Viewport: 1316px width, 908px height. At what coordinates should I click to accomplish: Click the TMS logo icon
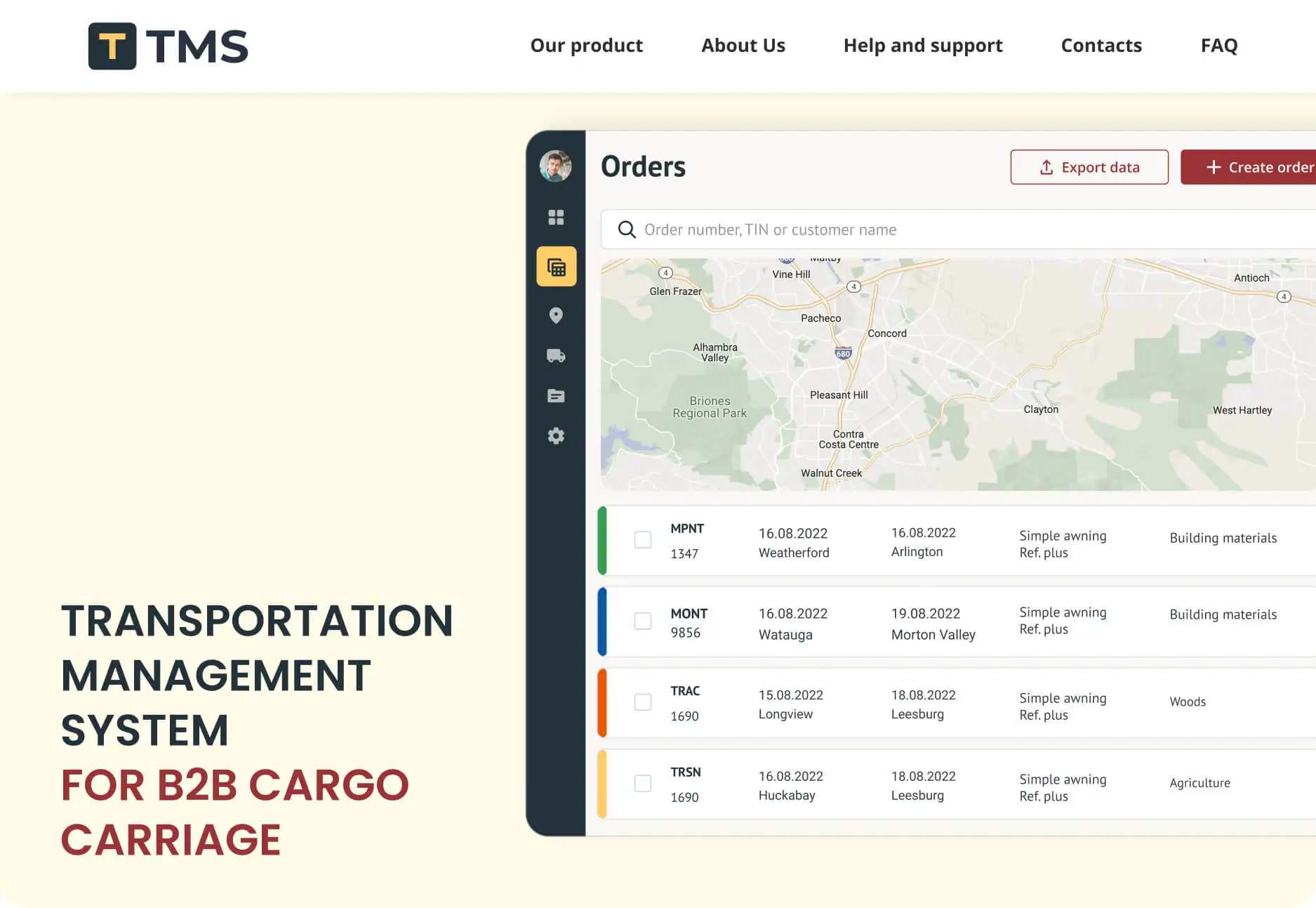[112, 46]
